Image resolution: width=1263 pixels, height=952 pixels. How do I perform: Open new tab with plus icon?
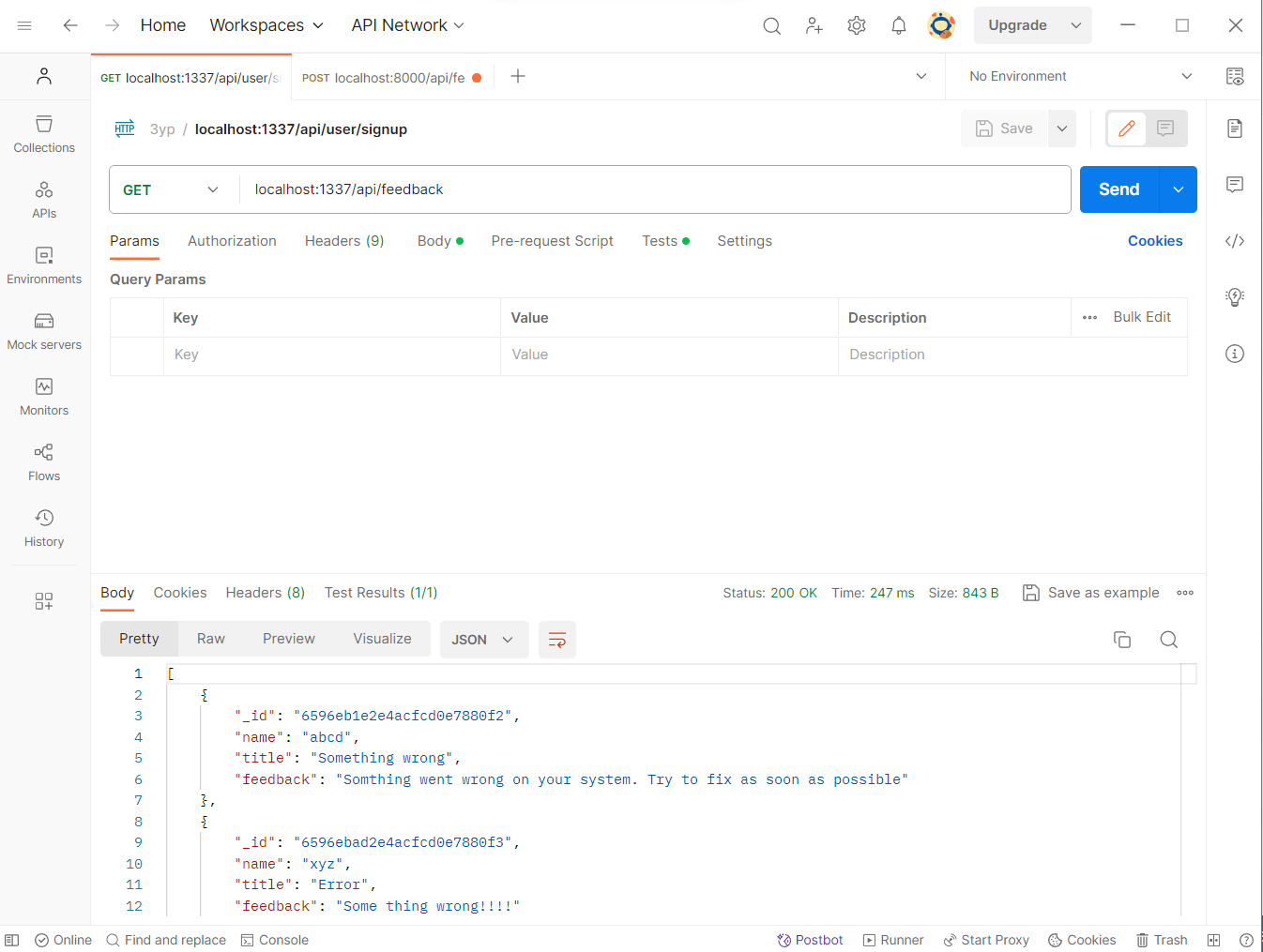(518, 76)
